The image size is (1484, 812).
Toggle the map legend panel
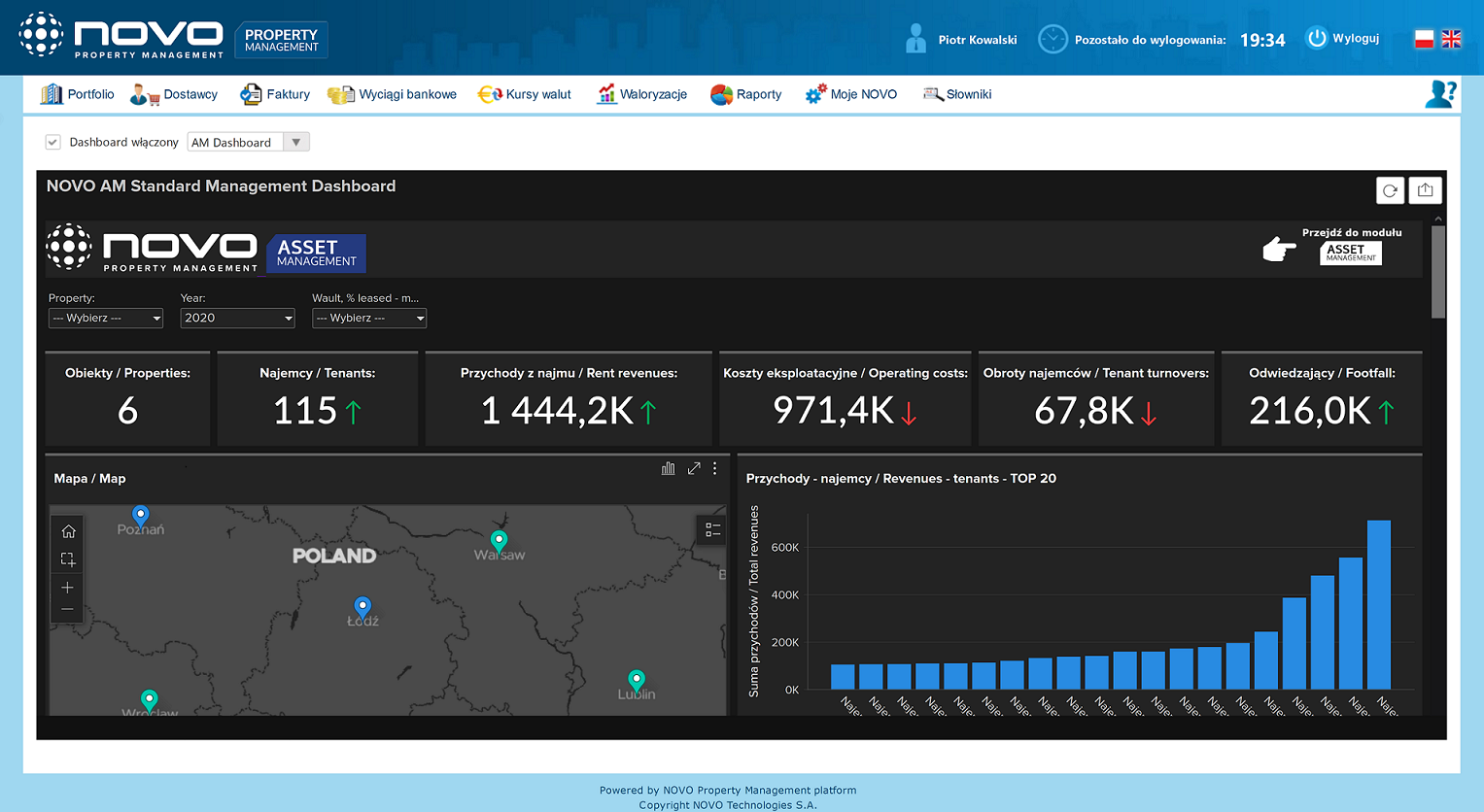click(x=712, y=529)
